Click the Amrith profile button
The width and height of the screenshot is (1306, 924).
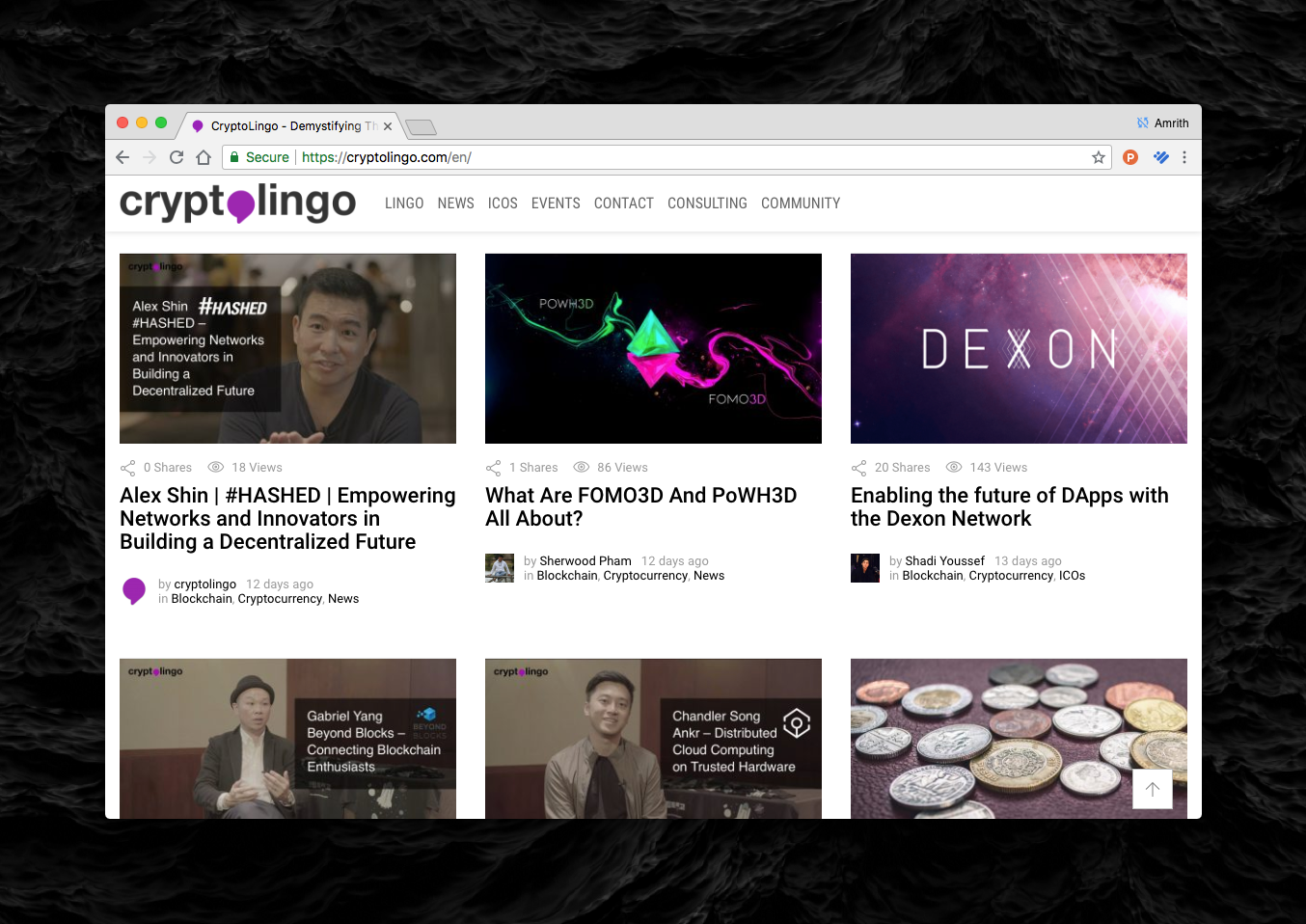pyautogui.click(x=1162, y=122)
